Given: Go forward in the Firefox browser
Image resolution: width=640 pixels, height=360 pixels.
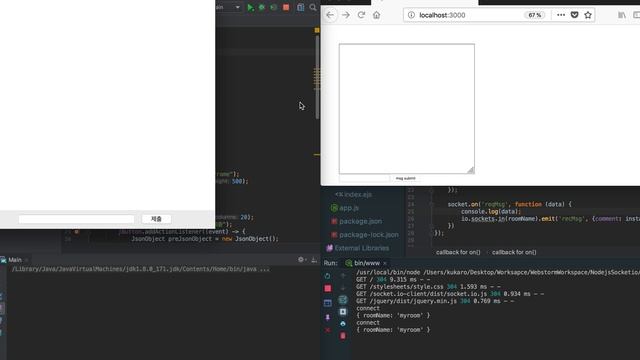Looking at the screenshot, I should tap(346, 15).
